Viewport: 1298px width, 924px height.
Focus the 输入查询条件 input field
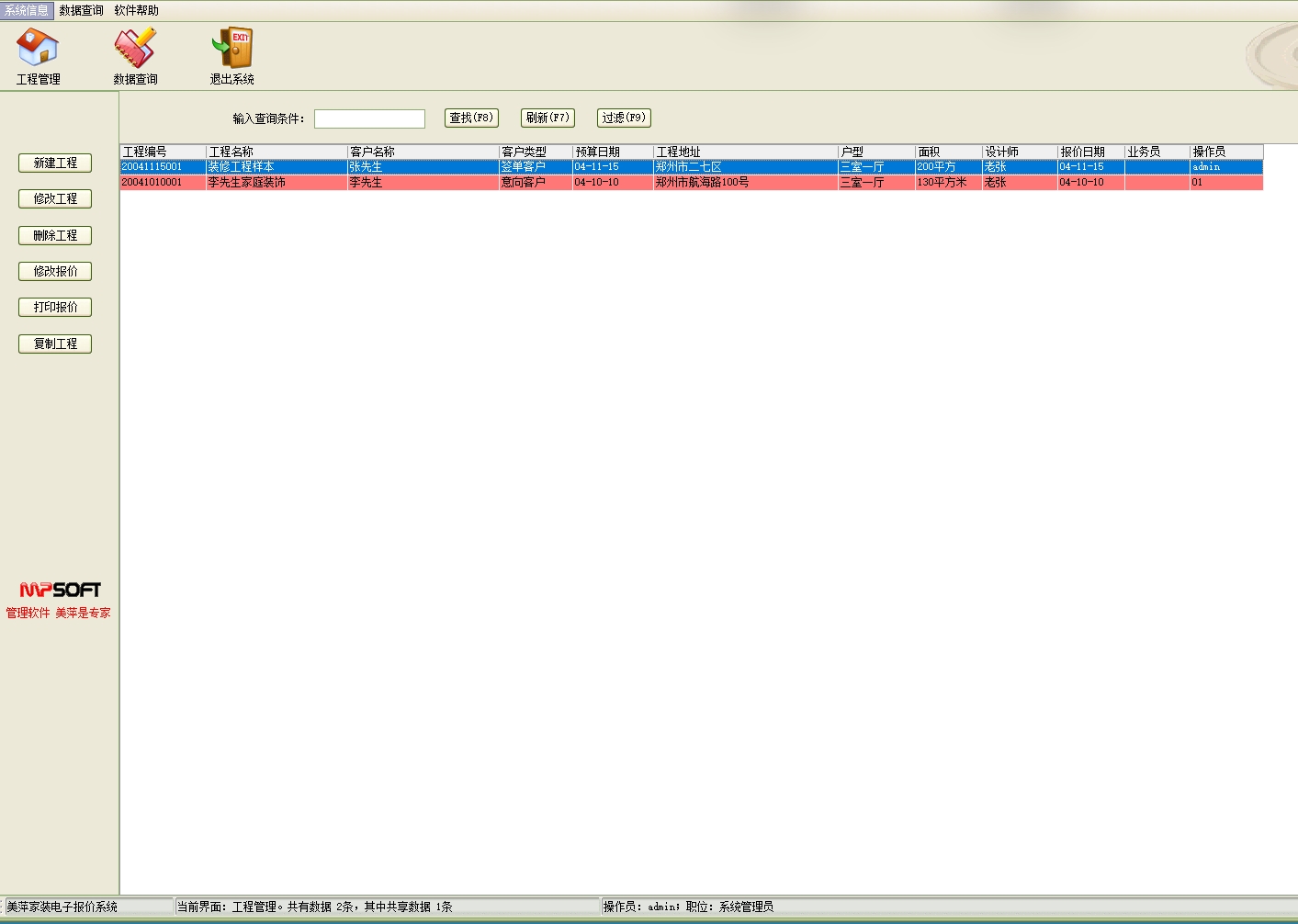(x=369, y=118)
